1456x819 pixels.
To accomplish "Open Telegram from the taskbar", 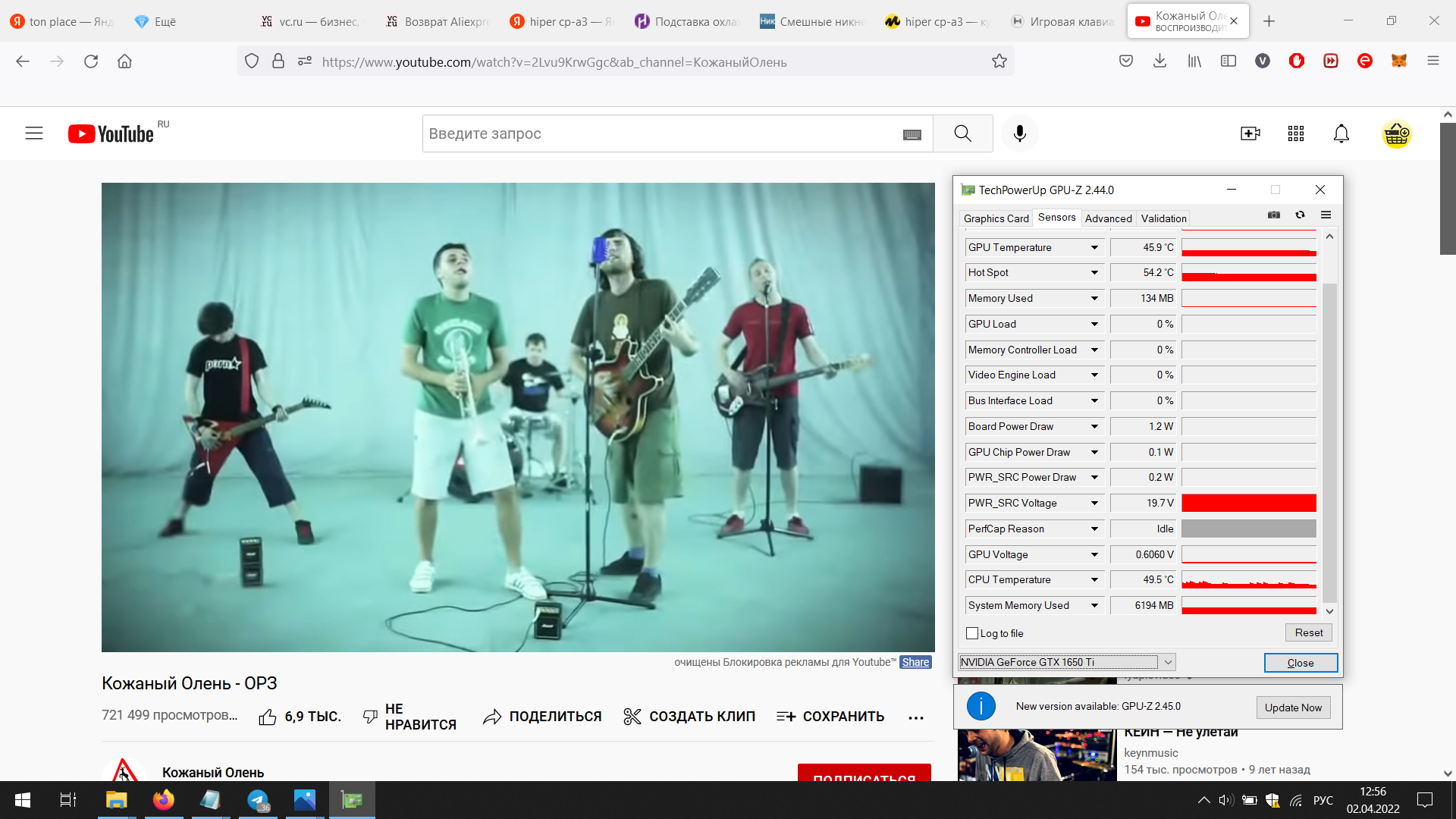I will tap(258, 800).
